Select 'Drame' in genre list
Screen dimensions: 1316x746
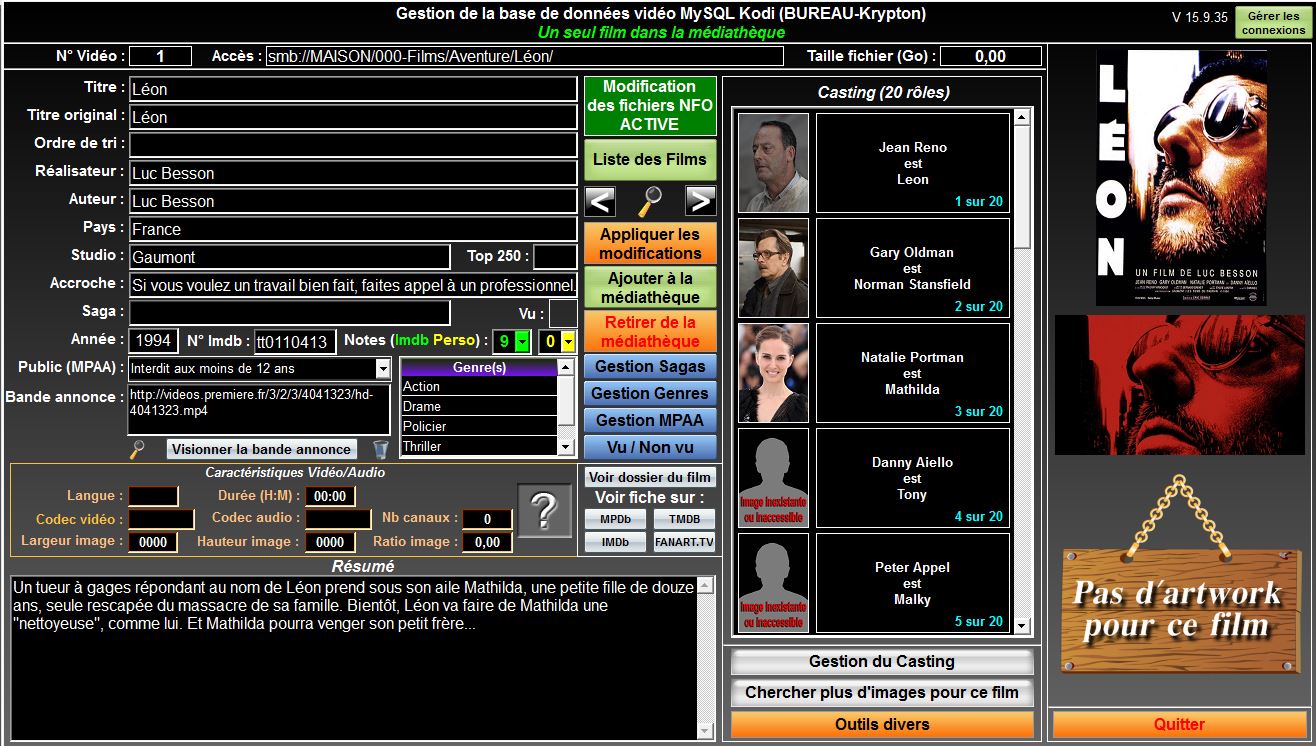coord(479,406)
